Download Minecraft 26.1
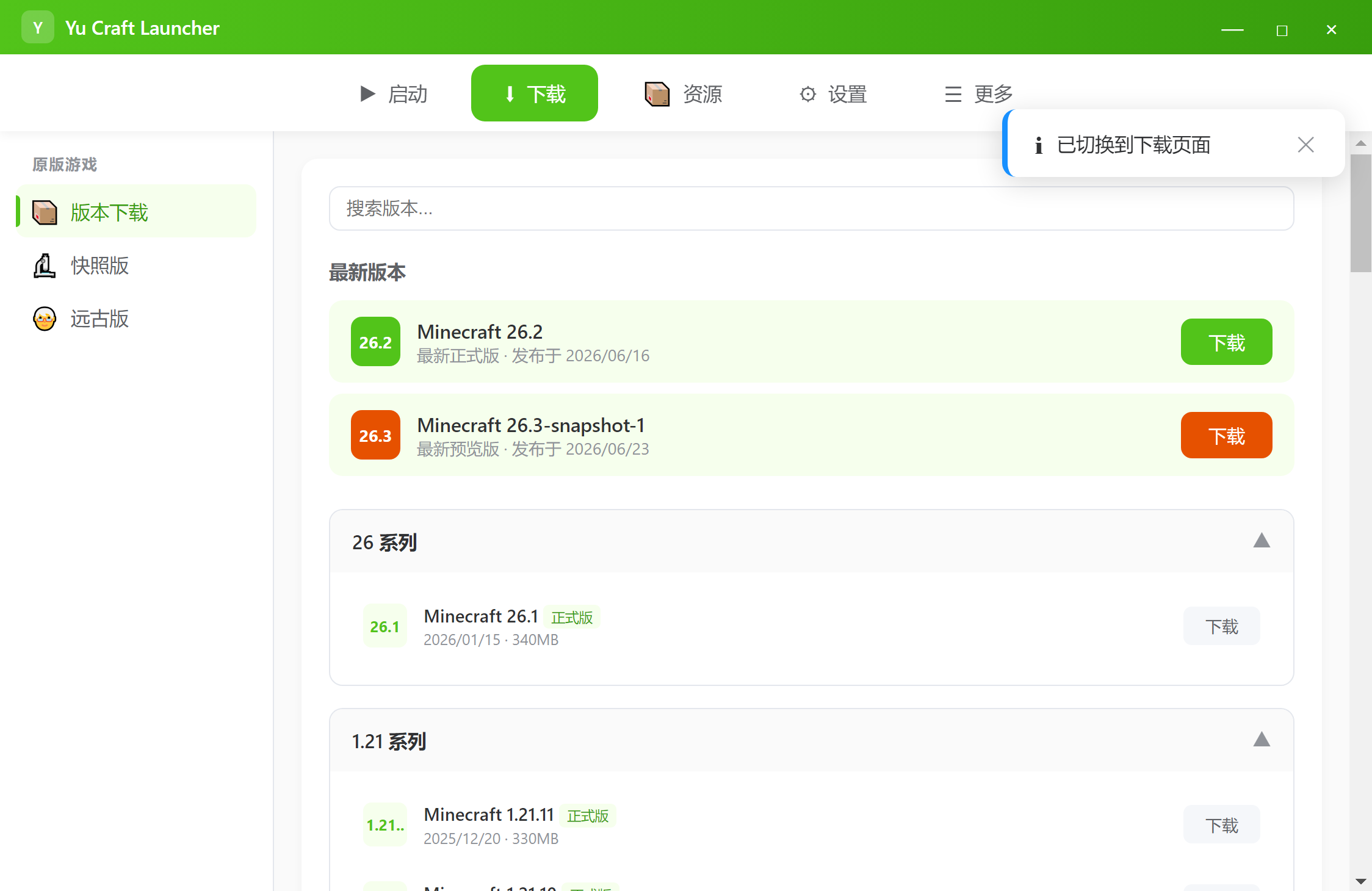 (1222, 626)
